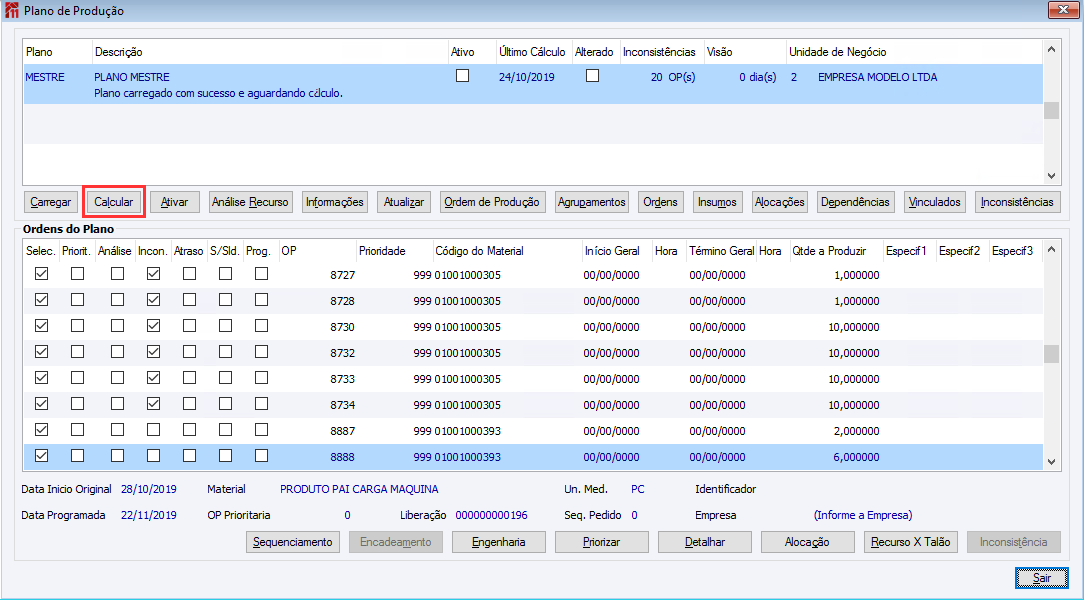Click the Prioridade column header
This screenshot has width=1084, height=600.
click(394, 251)
